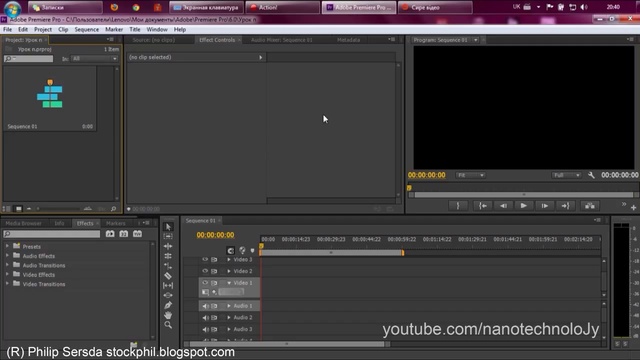Select the Zoom magnifier tool
This screenshot has width=640, height=360.
[x=168, y=325]
